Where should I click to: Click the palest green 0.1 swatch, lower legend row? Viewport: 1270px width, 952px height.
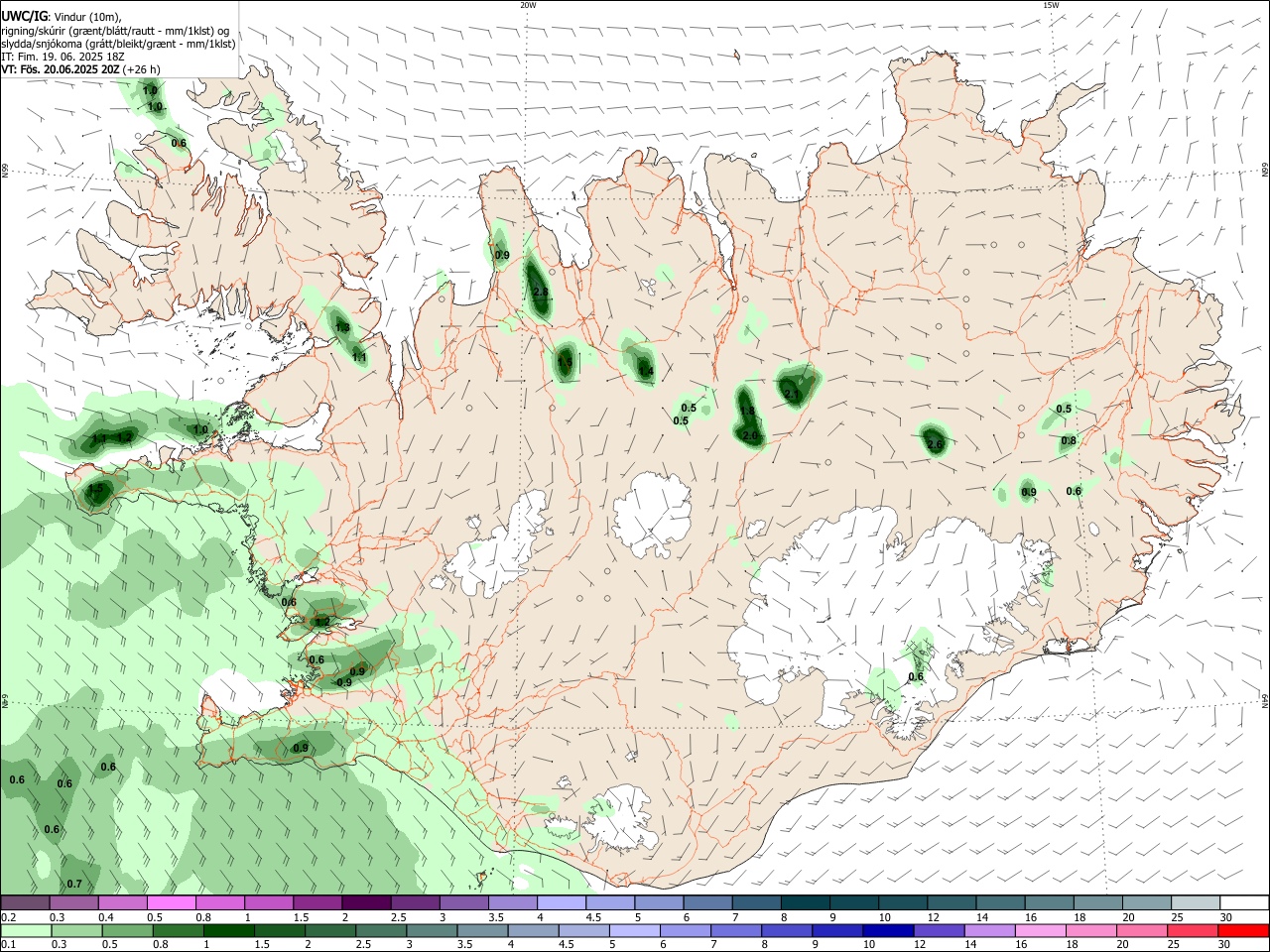click(26, 930)
